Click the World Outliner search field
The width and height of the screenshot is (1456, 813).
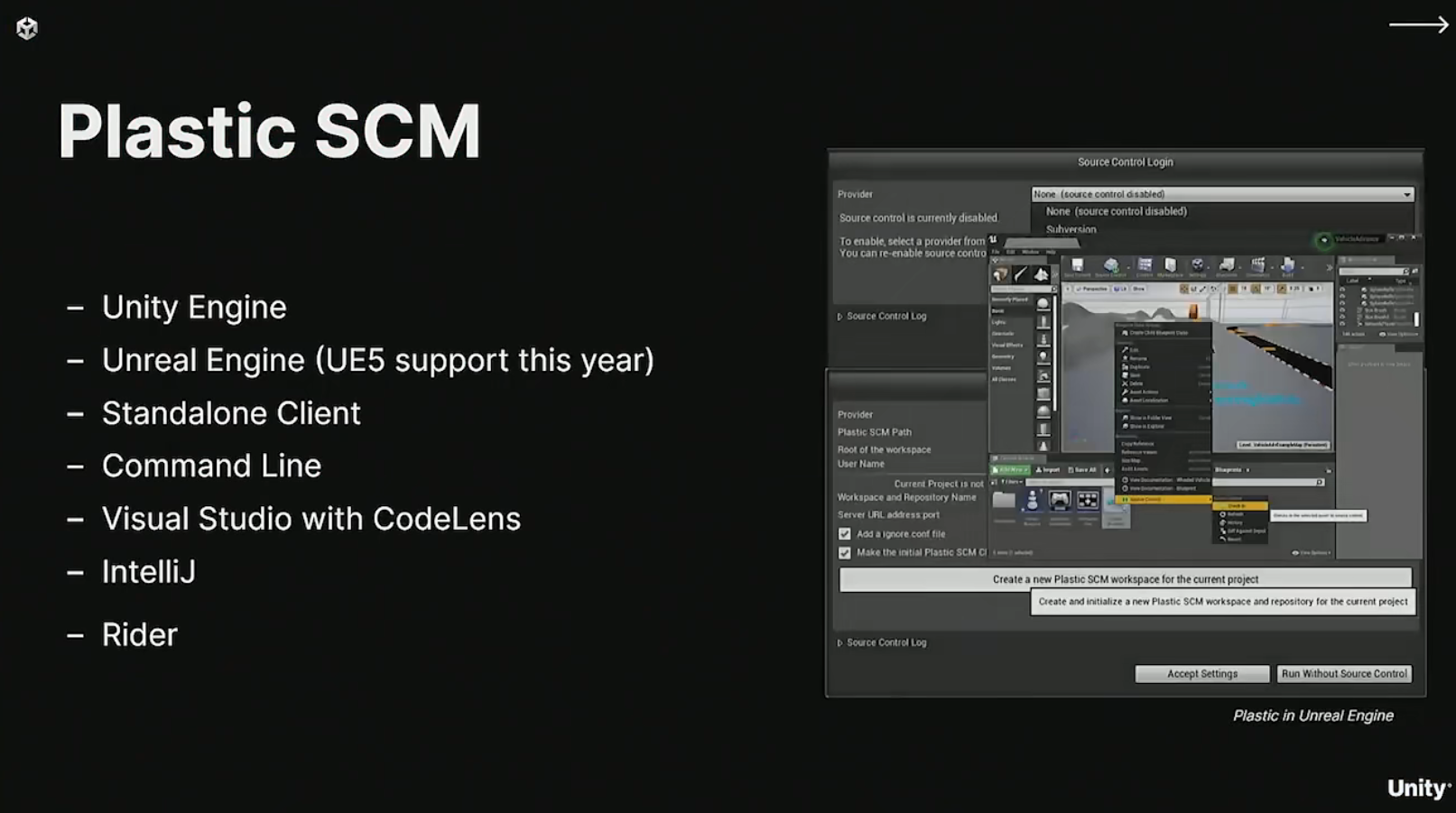coord(1373,272)
